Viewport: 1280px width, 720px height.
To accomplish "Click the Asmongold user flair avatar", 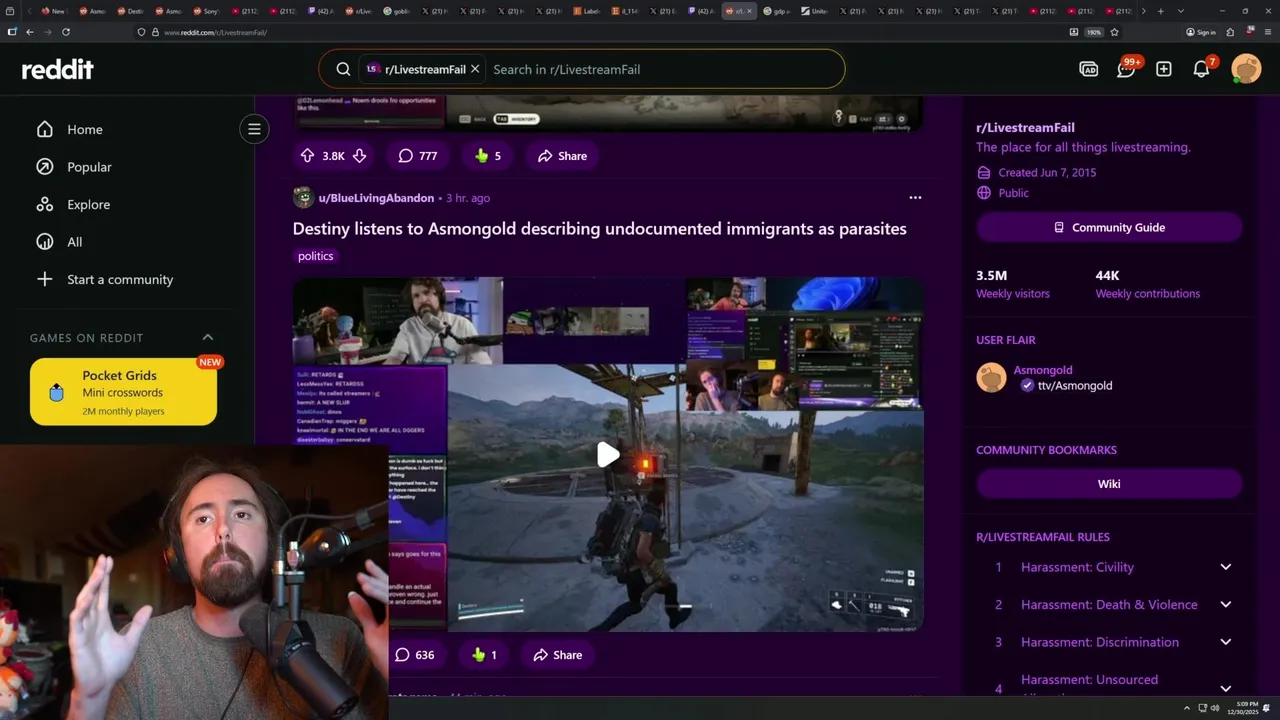I will (x=991, y=377).
